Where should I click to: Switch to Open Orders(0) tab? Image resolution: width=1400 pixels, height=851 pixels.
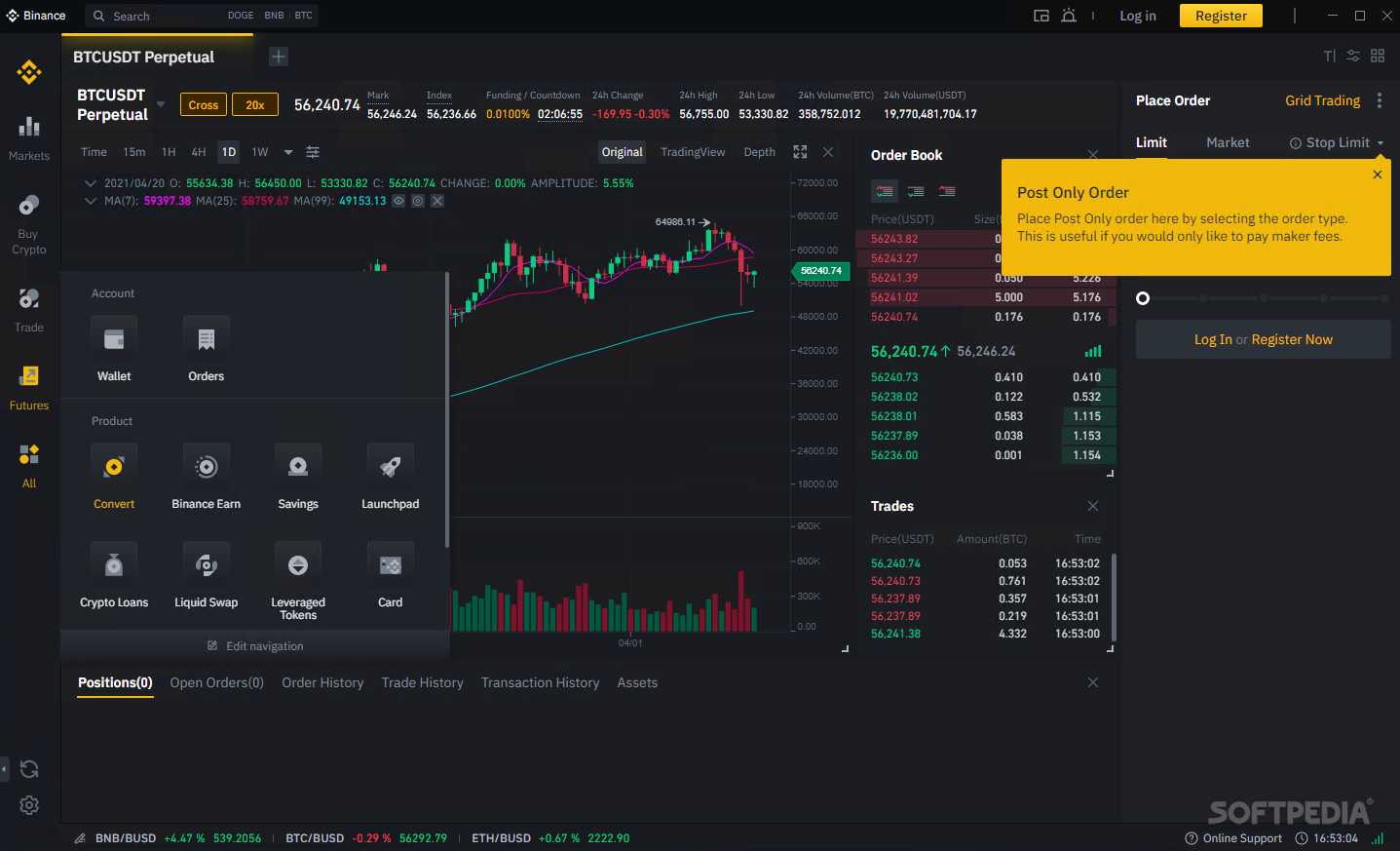point(217,683)
